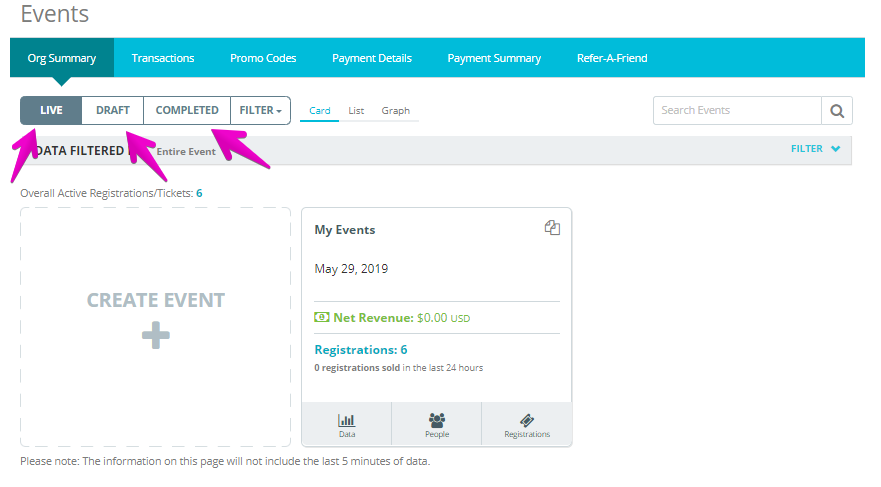Switch to List view

point(356,111)
